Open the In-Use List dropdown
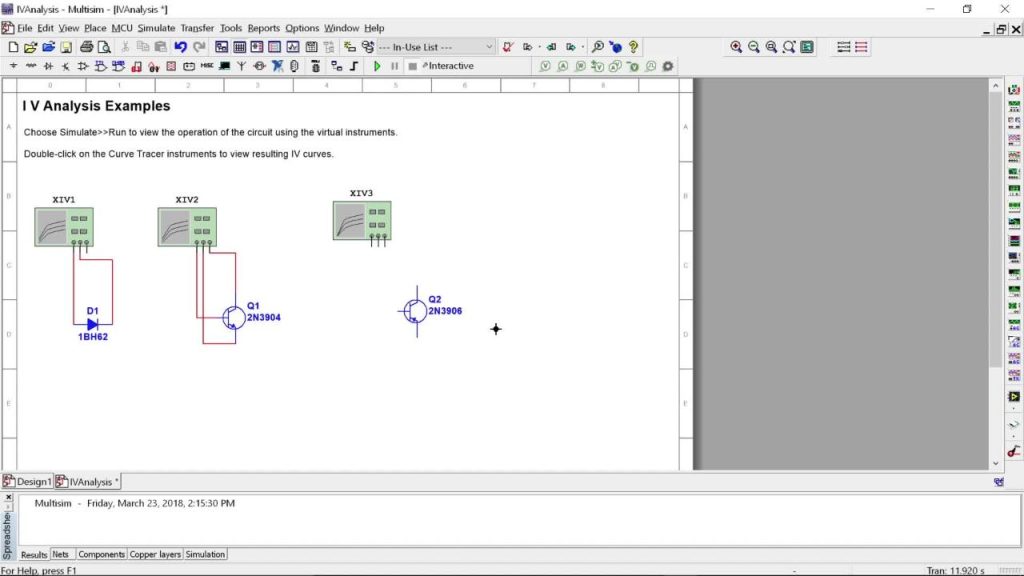The width and height of the screenshot is (1024, 576). pyautogui.click(x=489, y=47)
